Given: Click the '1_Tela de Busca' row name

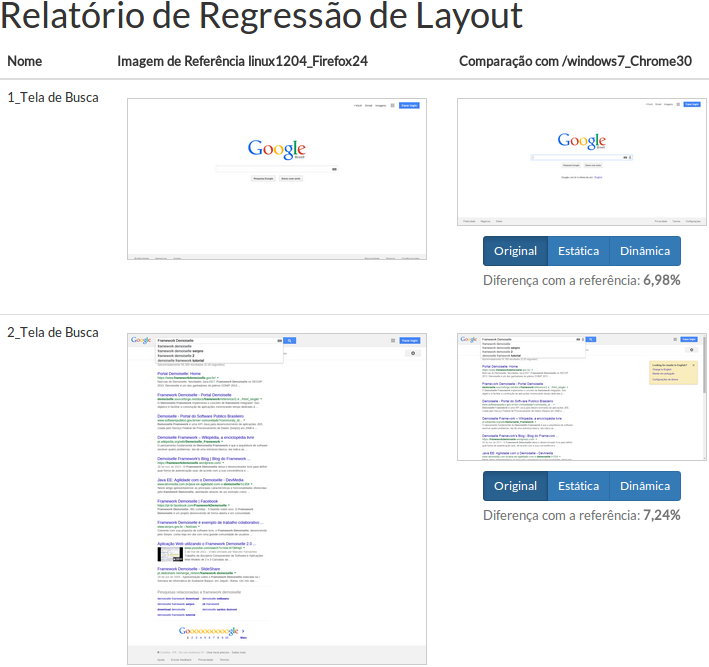Looking at the screenshot, I should [x=53, y=97].
